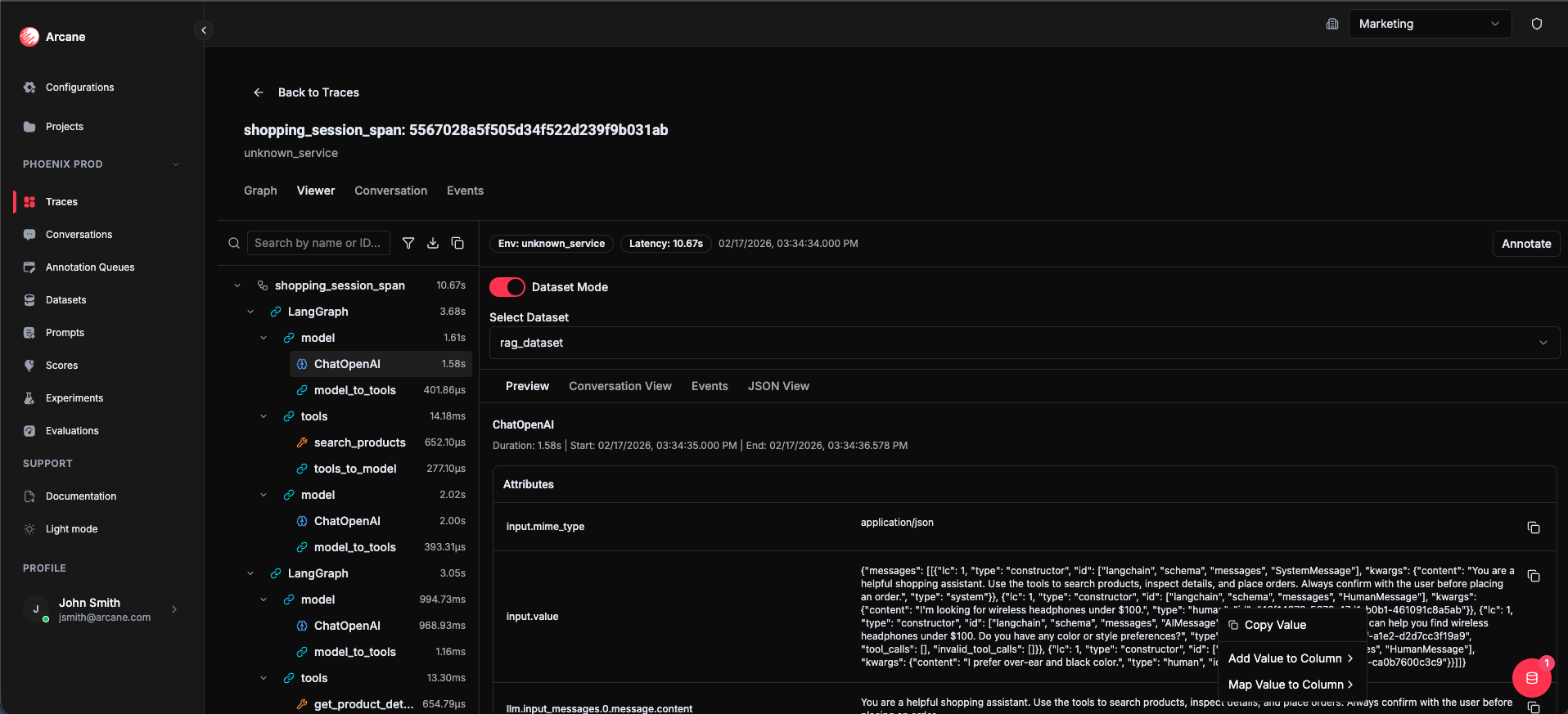Select the ChatOpenAI span at 1.58s
This screenshot has height=714, width=1568.
381,364
